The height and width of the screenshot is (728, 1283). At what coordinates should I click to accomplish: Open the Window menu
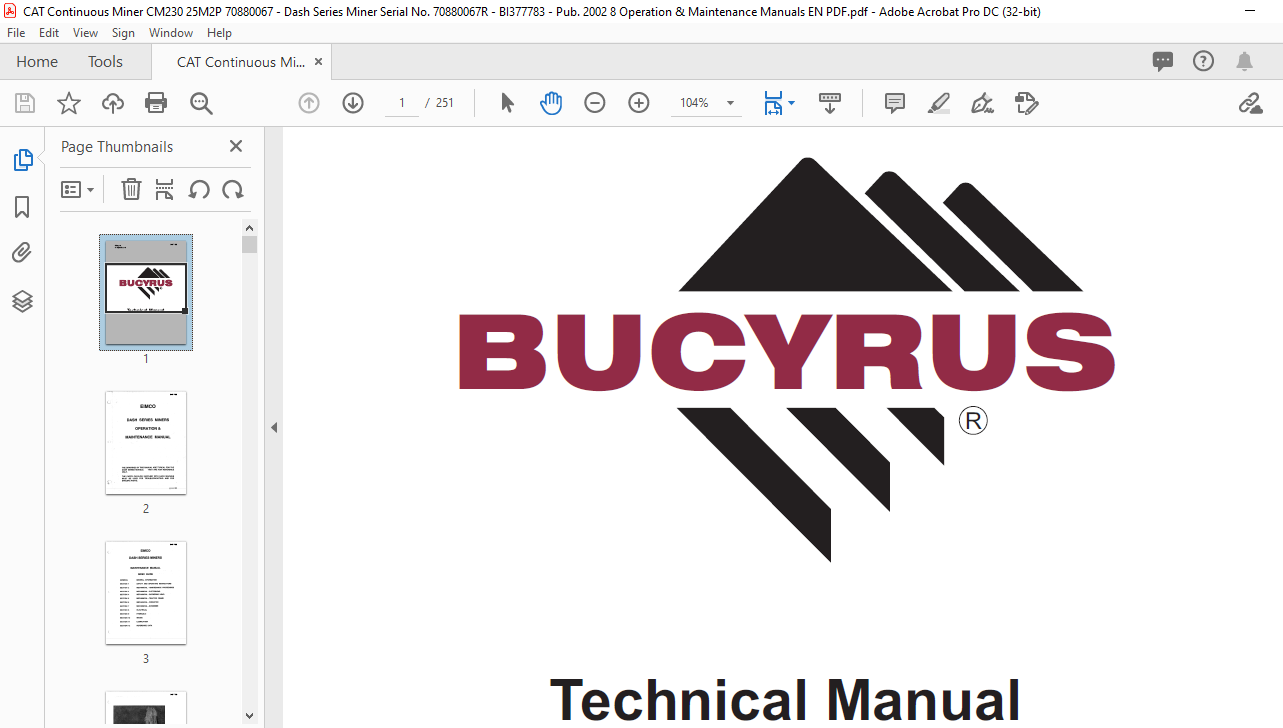coord(171,33)
